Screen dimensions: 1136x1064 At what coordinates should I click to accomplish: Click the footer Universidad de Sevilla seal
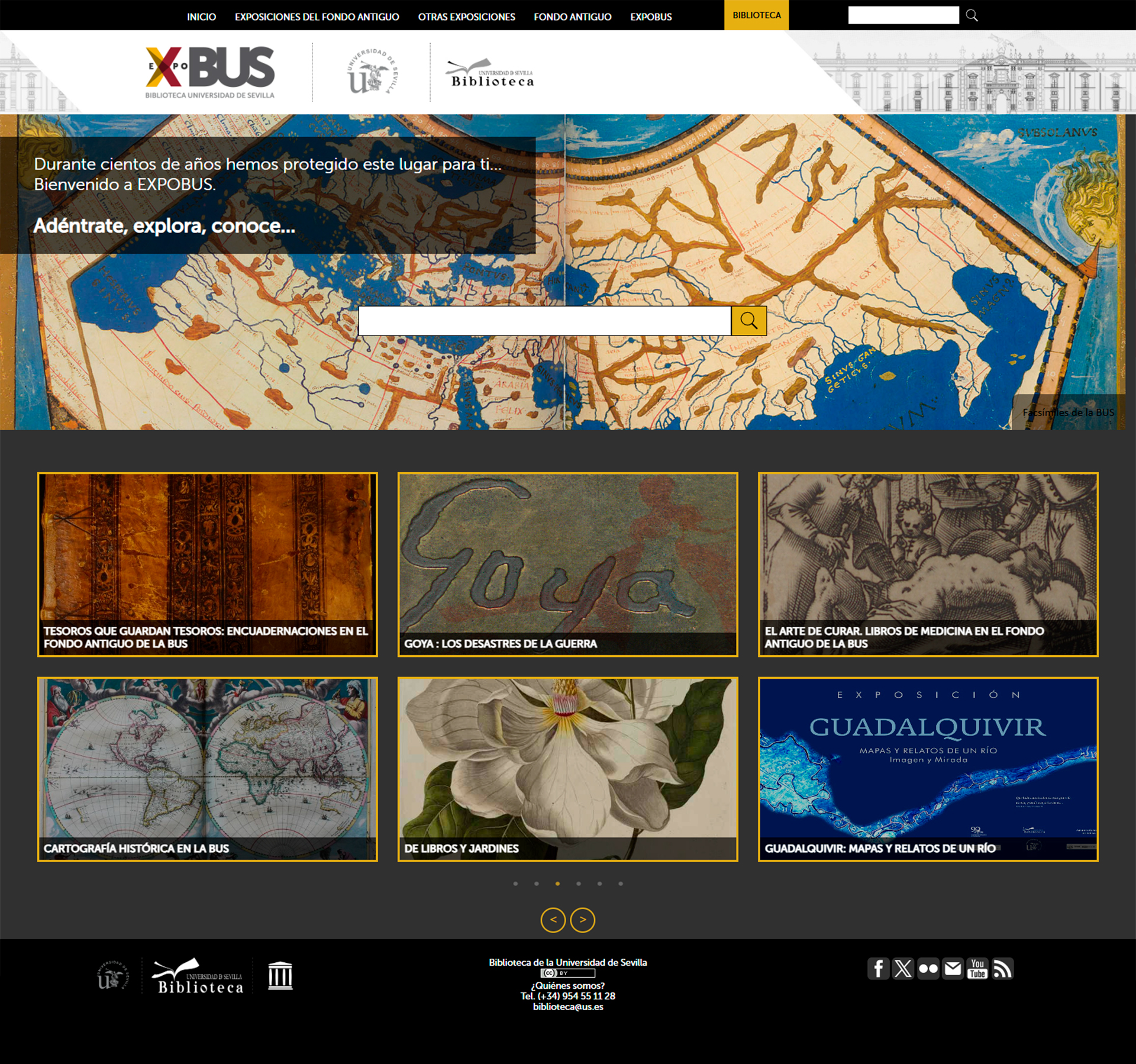tap(112, 975)
